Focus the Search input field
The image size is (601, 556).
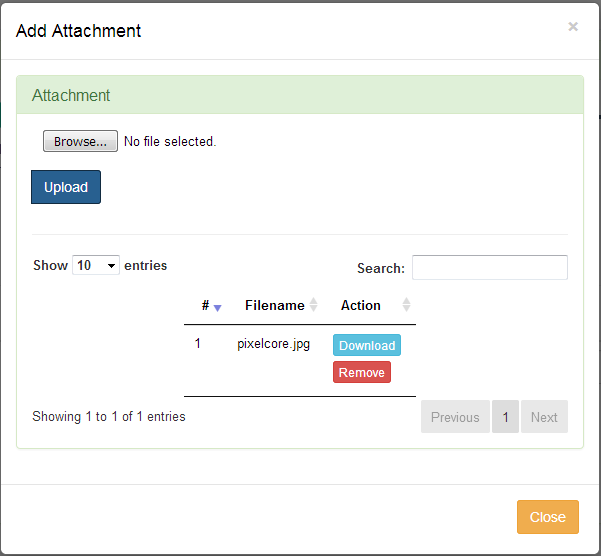[490, 267]
